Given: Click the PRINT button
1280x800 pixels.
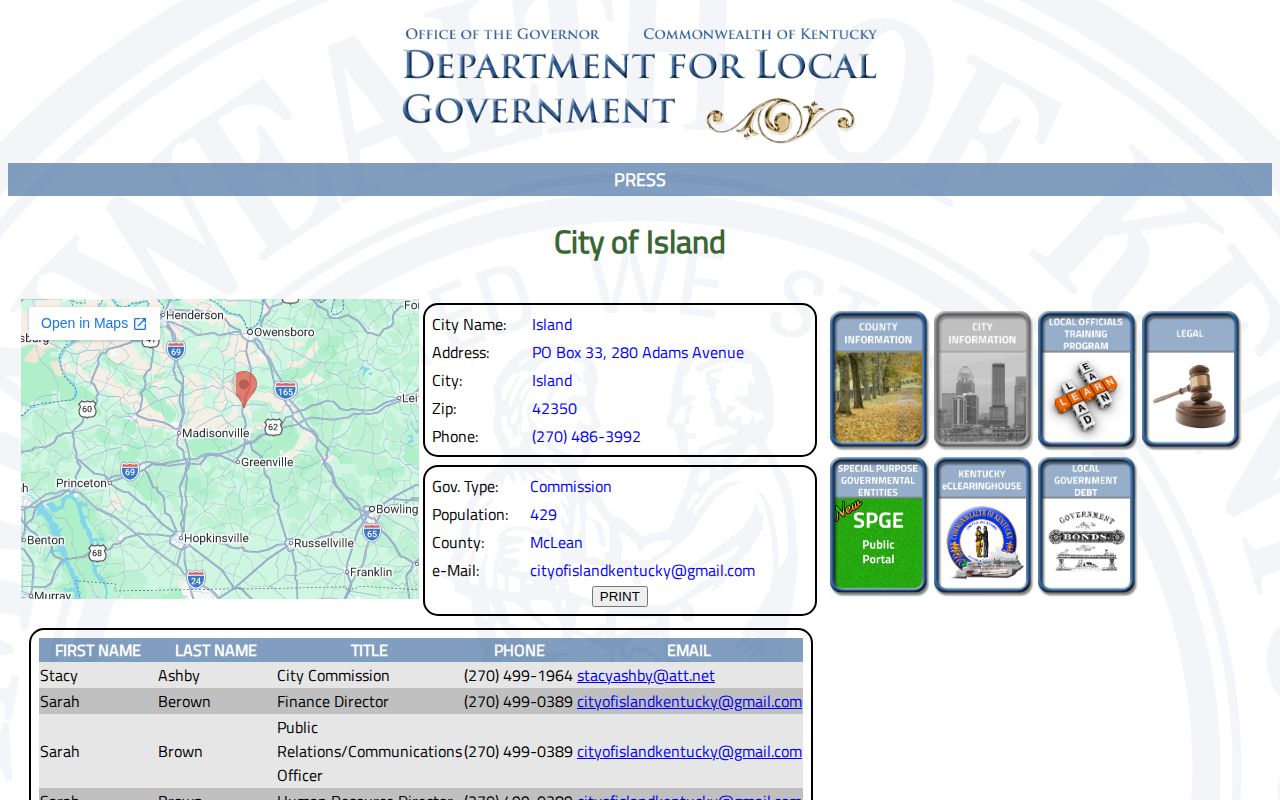Looking at the screenshot, I should pos(620,596).
